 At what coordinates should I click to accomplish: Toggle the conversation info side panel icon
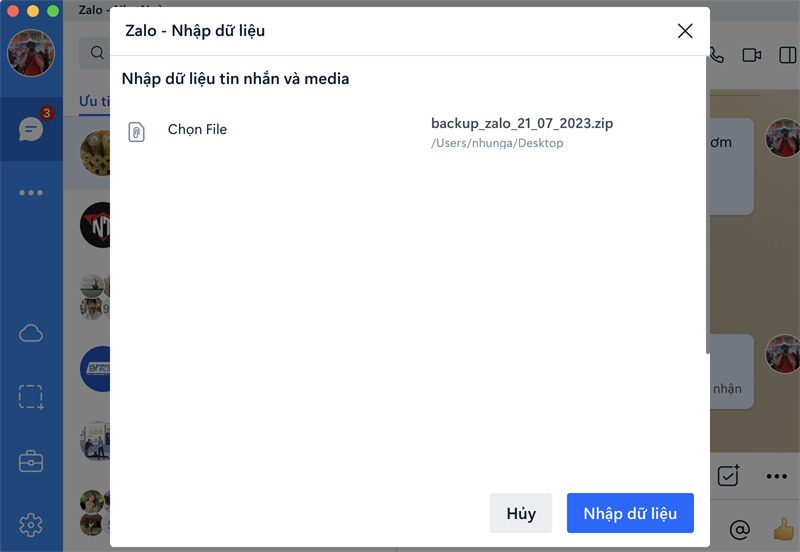coord(788,55)
